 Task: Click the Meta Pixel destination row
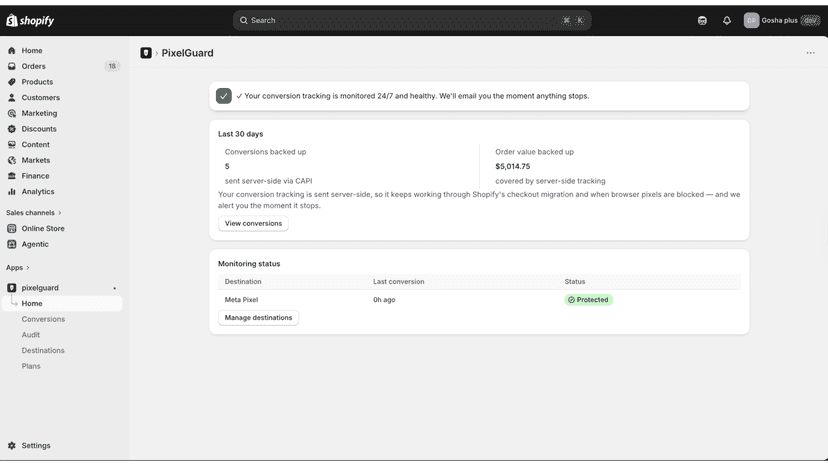(x=479, y=300)
